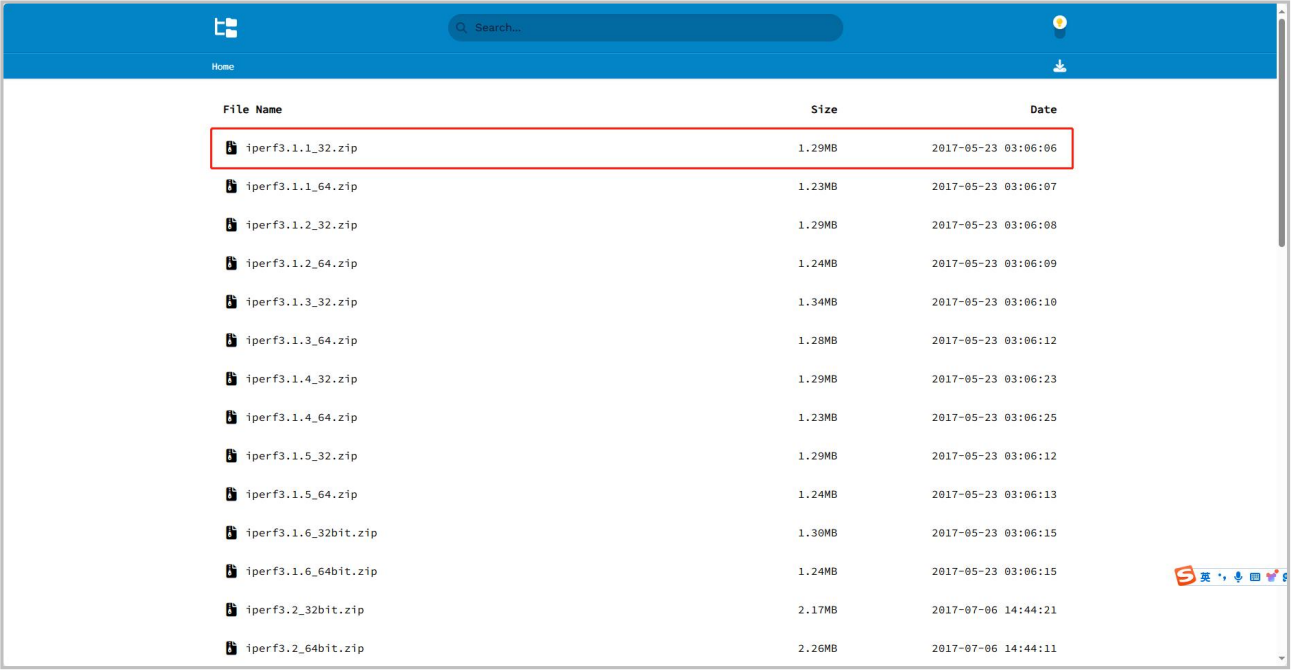Sort by the Date column header
The height and width of the screenshot is (670, 1291).
pyautogui.click(x=1043, y=110)
